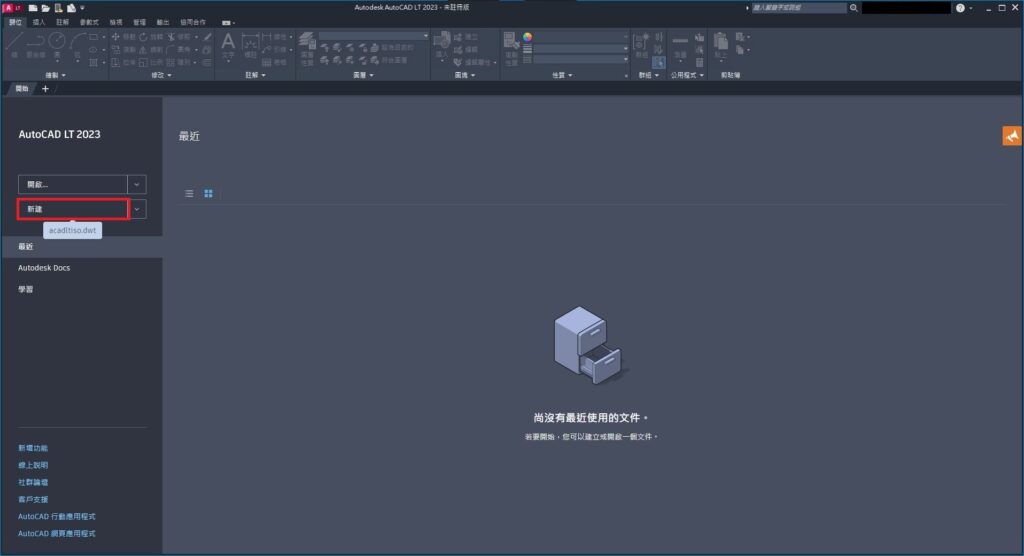Select Autodesk Docs in the sidebar
Viewport: 1024px width, 556px height.
point(44,268)
